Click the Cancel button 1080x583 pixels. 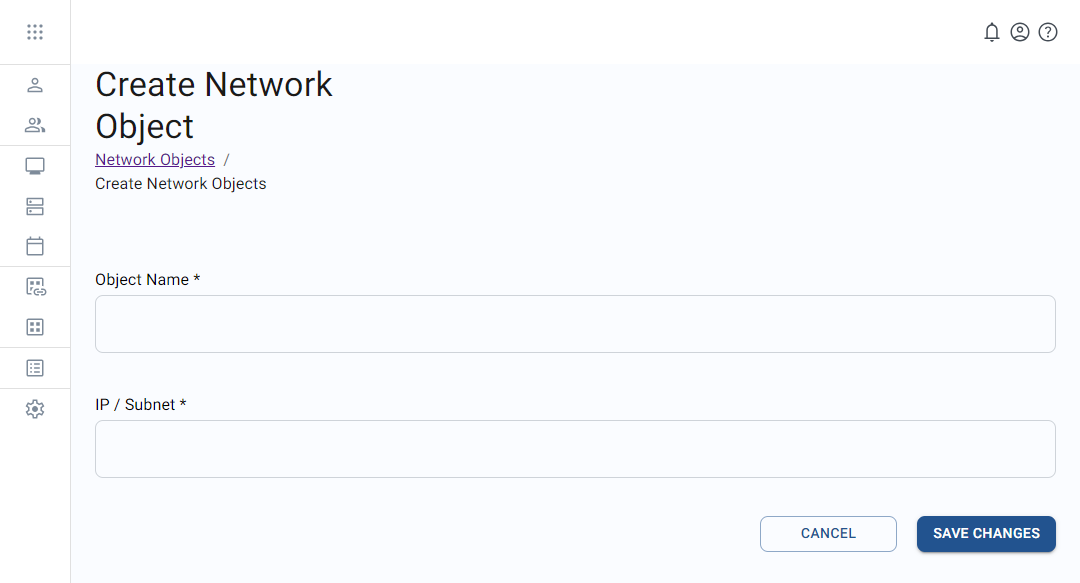[828, 533]
